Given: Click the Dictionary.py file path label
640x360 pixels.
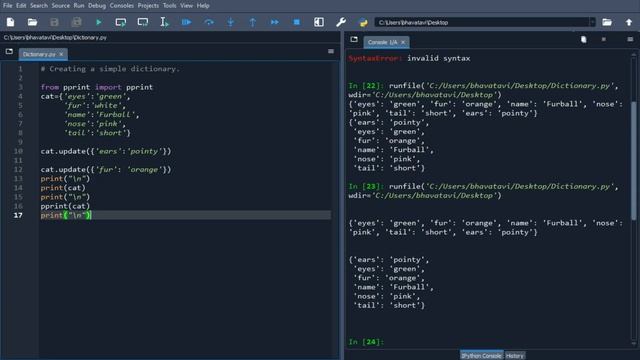Looking at the screenshot, I should point(55,37).
